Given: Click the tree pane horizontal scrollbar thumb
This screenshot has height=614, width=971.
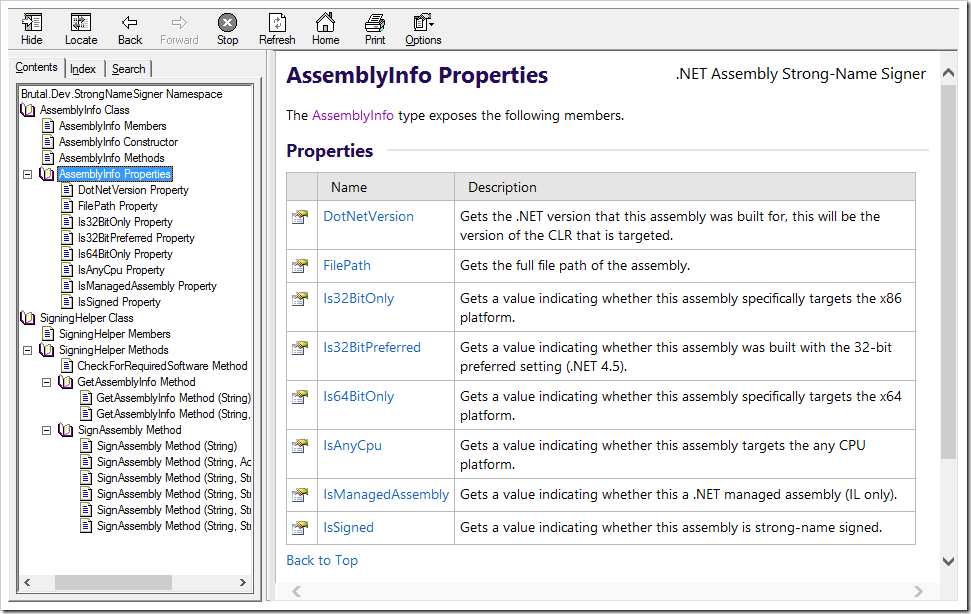Looking at the screenshot, I should coord(113,582).
